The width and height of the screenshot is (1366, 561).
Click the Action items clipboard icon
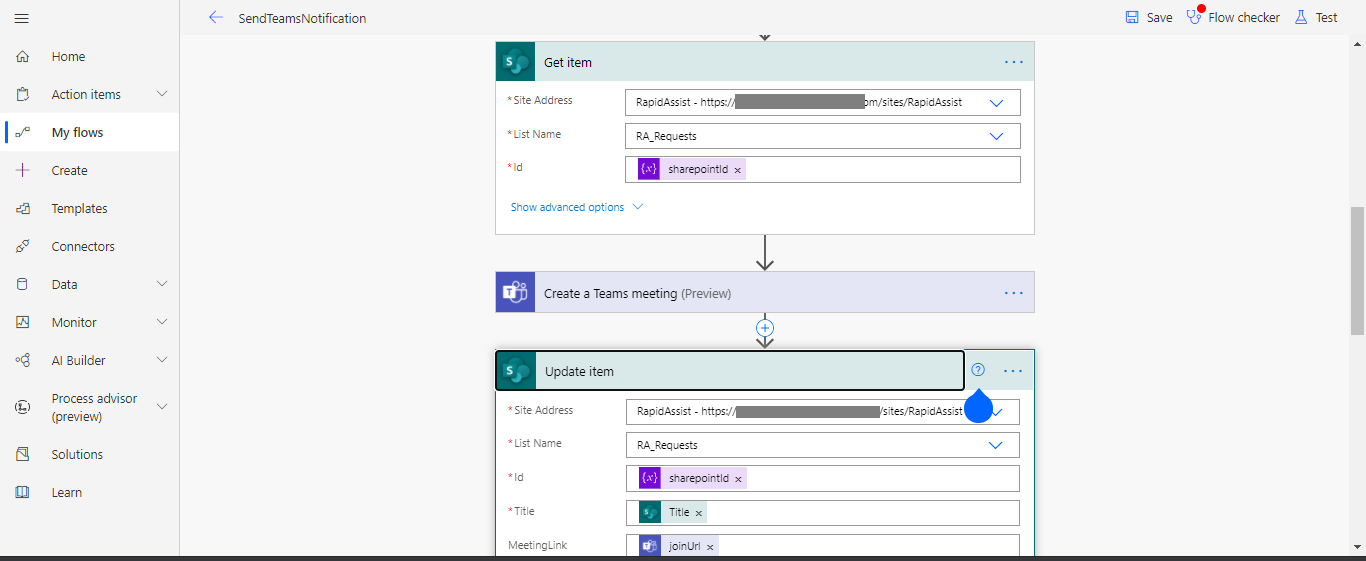tap(23, 95)
